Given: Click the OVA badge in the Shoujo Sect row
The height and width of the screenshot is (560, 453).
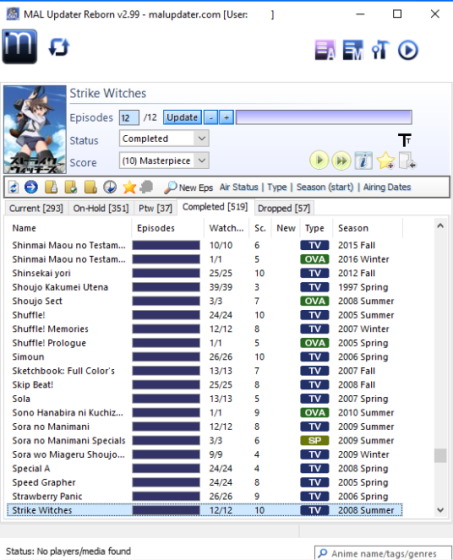Looking at the screenshot, I should tap(314, 301).
